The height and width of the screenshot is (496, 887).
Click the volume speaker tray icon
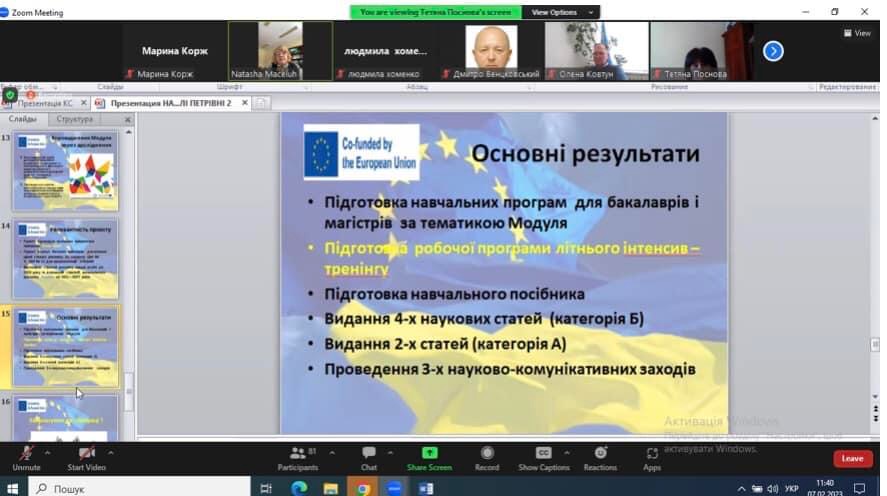(x=773, y=489)
